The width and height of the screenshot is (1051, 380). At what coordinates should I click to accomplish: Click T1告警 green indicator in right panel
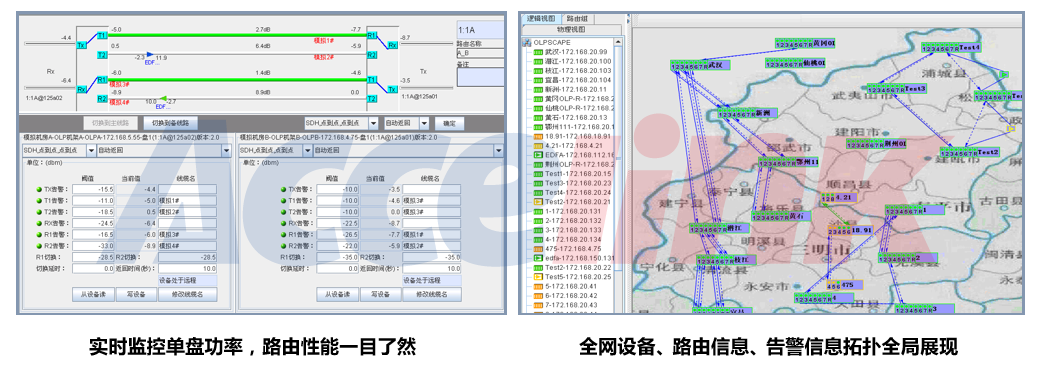pos(284,200)
